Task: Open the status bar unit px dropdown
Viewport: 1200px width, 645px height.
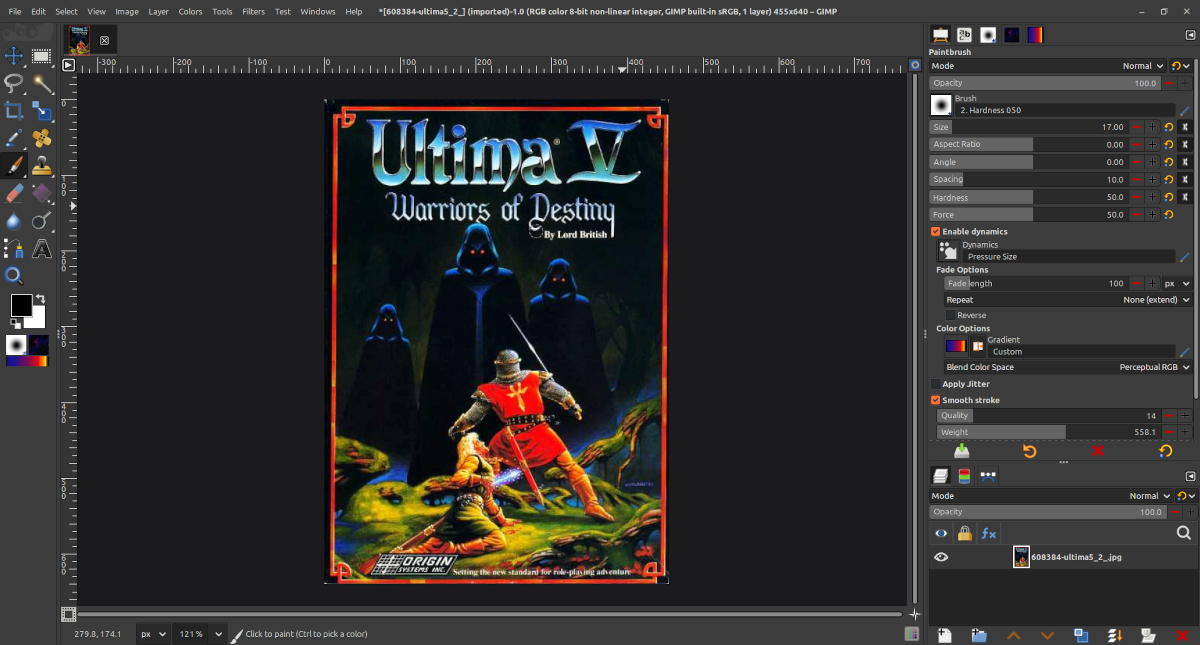Action: [153, 634]
